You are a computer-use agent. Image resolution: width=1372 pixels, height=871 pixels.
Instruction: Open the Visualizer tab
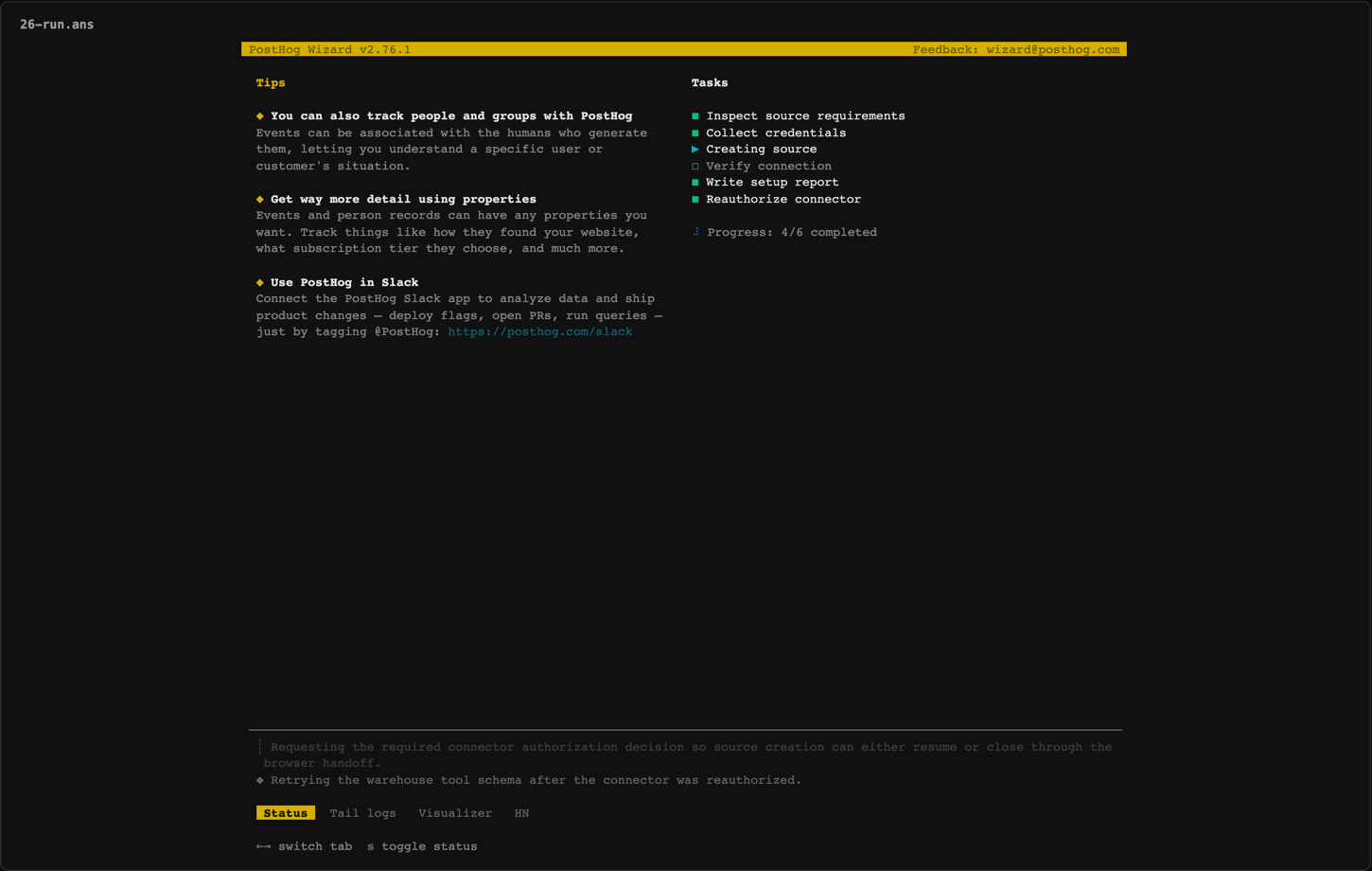(x=455, y=813)
